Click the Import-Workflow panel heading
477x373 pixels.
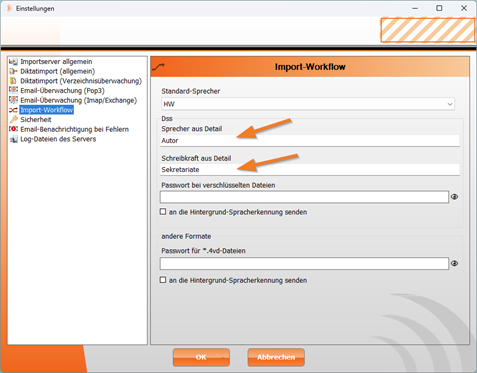point(310,67)
